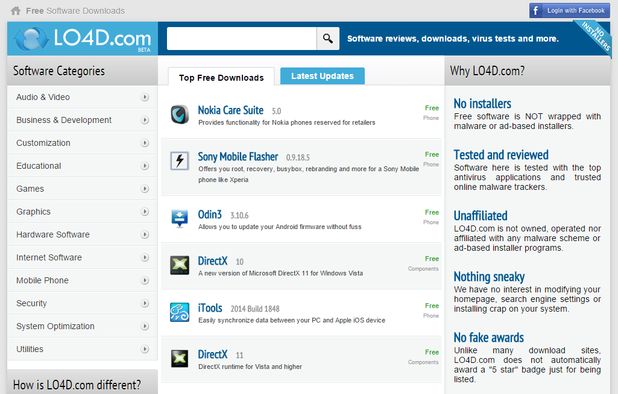
Task: Expand the Customization category arrow
Action: 145,143
